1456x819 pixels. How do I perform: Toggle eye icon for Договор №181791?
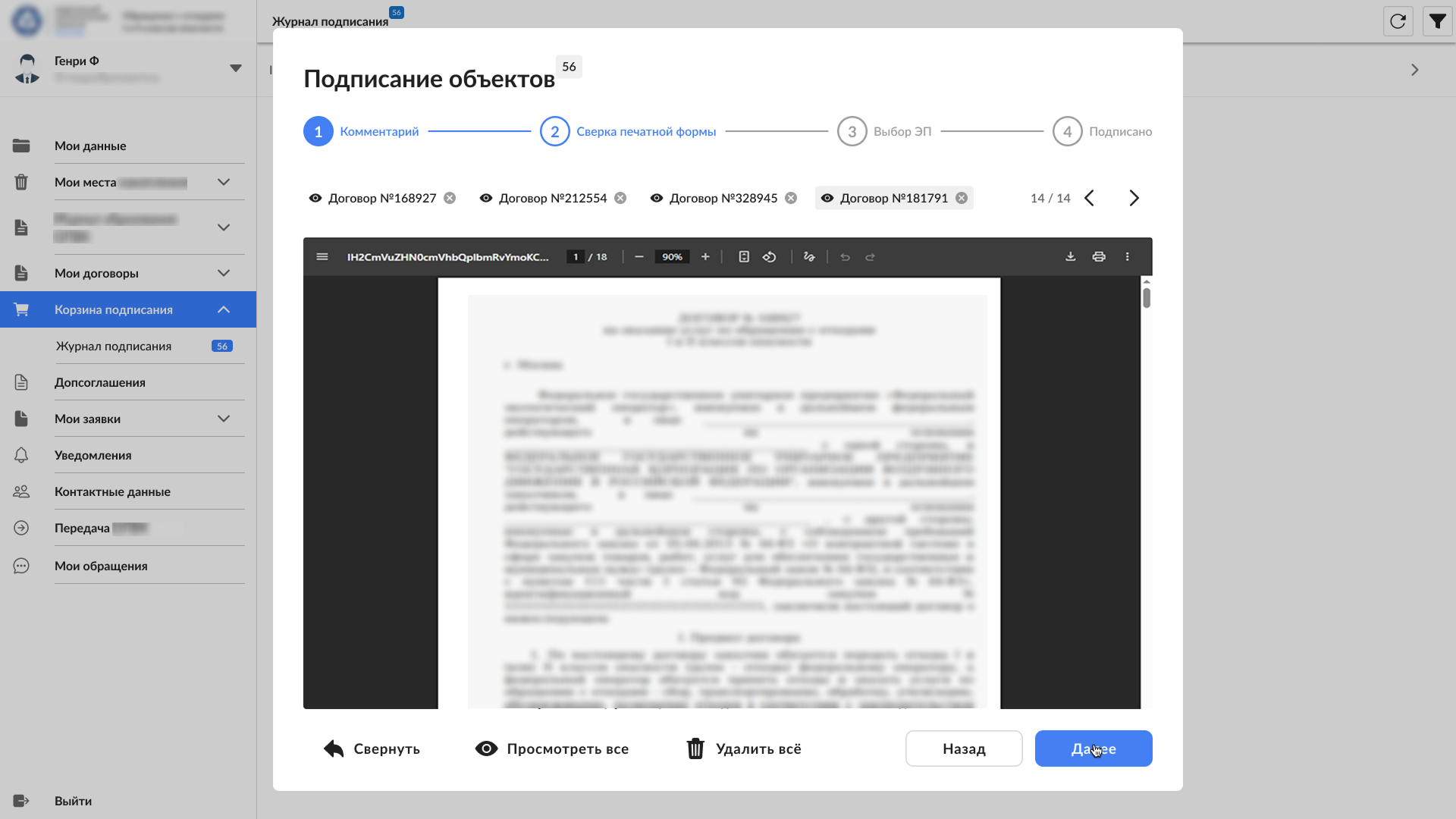827,198
